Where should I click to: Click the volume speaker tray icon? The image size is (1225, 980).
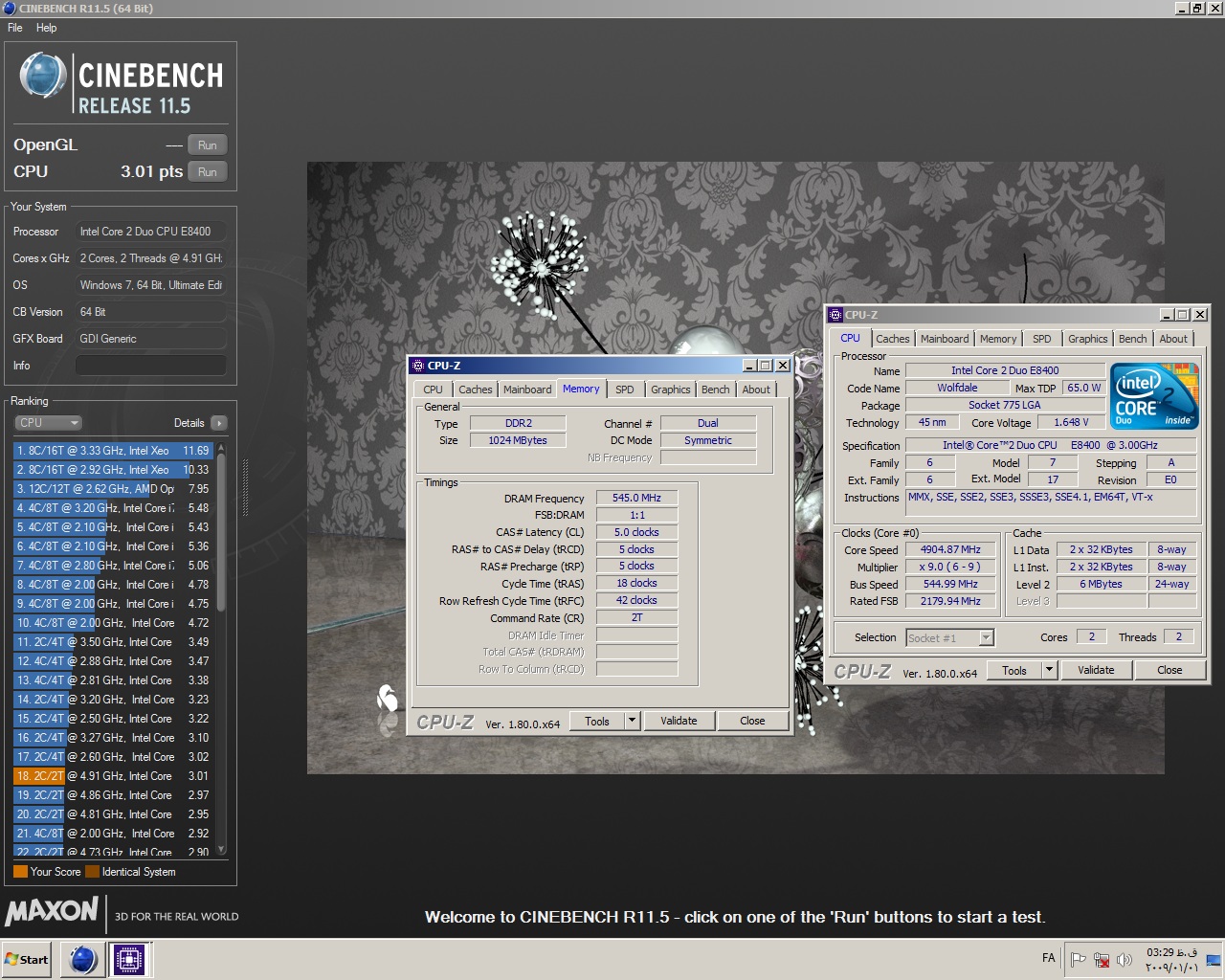(1125, 959)
